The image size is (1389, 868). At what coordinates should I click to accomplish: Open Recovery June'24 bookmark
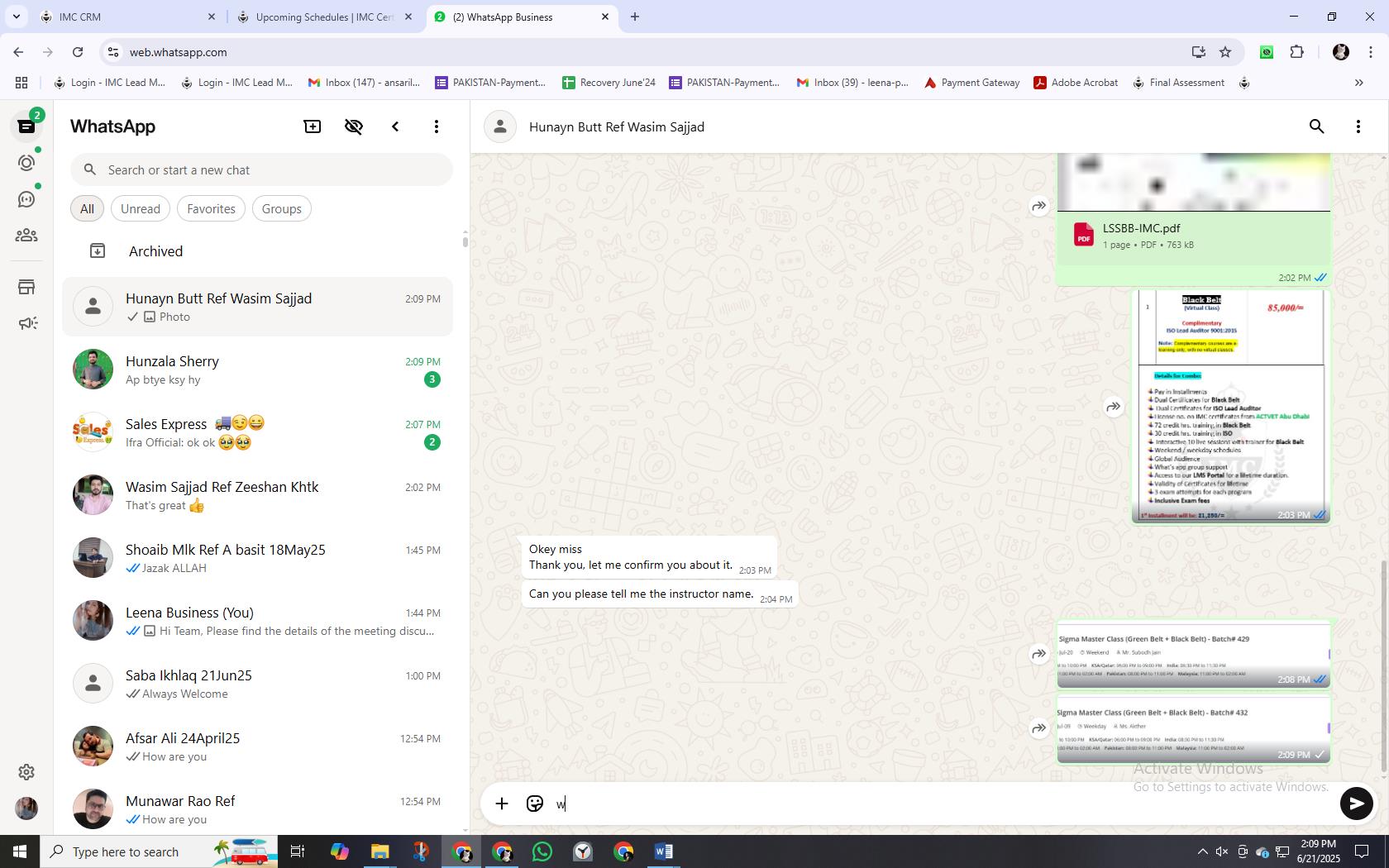pos(609,83)
